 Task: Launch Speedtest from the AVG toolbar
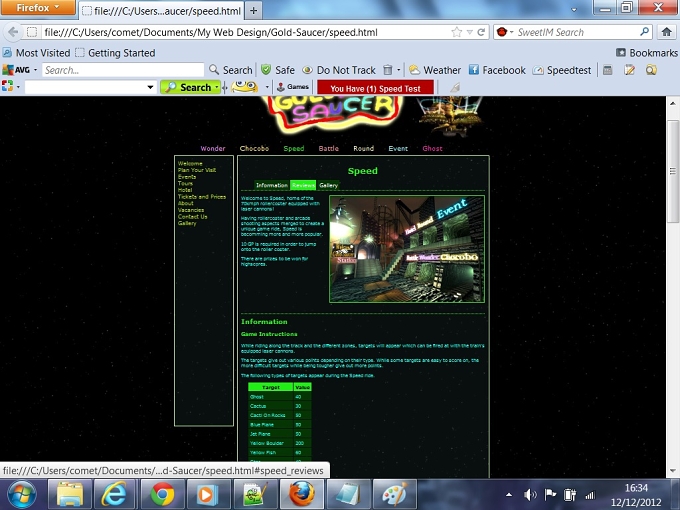(x=562, y=70)
